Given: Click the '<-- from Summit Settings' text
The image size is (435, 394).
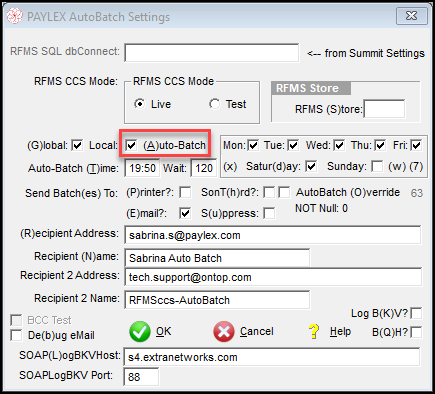Looking at the screenshot, I should (x=366, y=53).
